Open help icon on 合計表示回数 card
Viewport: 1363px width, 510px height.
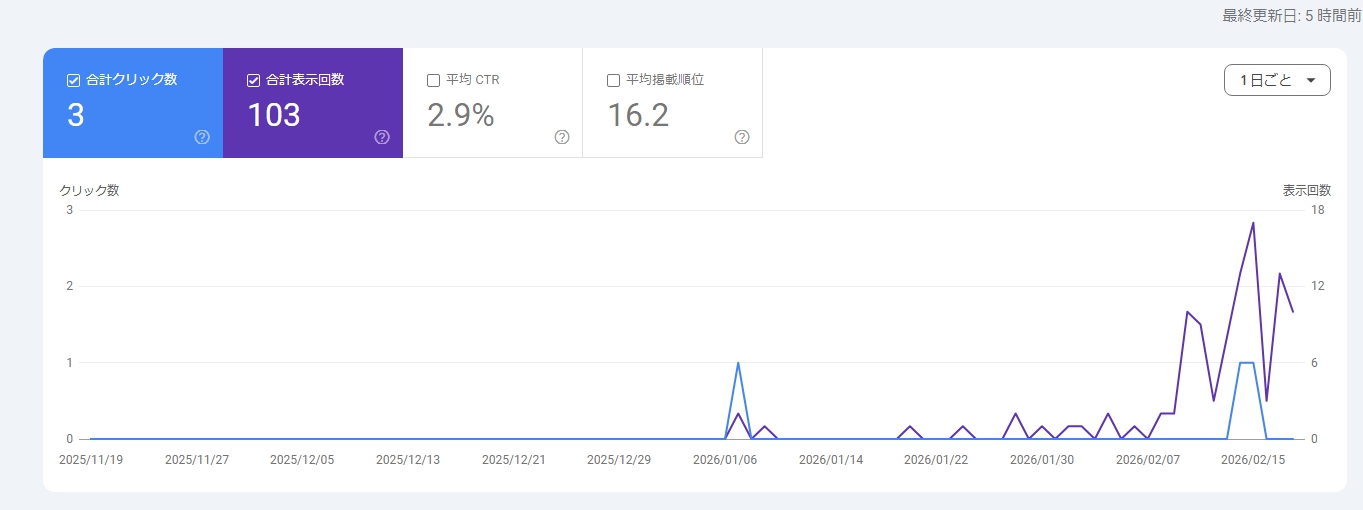tap(382, 137)
